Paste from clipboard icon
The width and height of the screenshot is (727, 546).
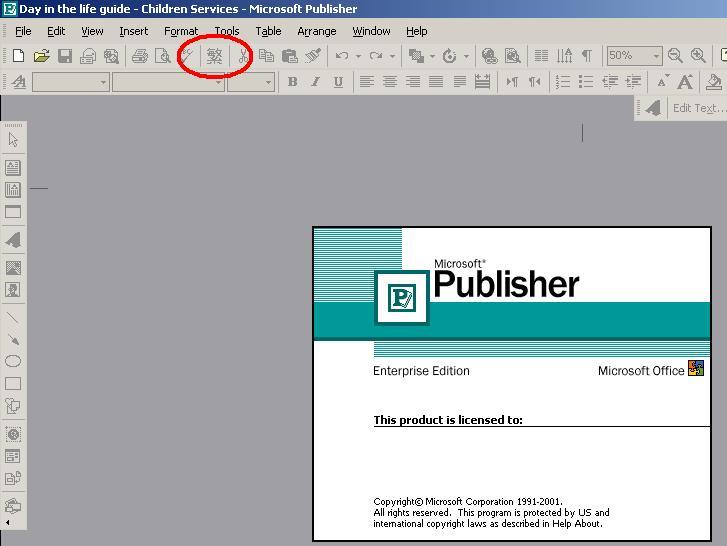pyautogui.click(x=289, y=56)
